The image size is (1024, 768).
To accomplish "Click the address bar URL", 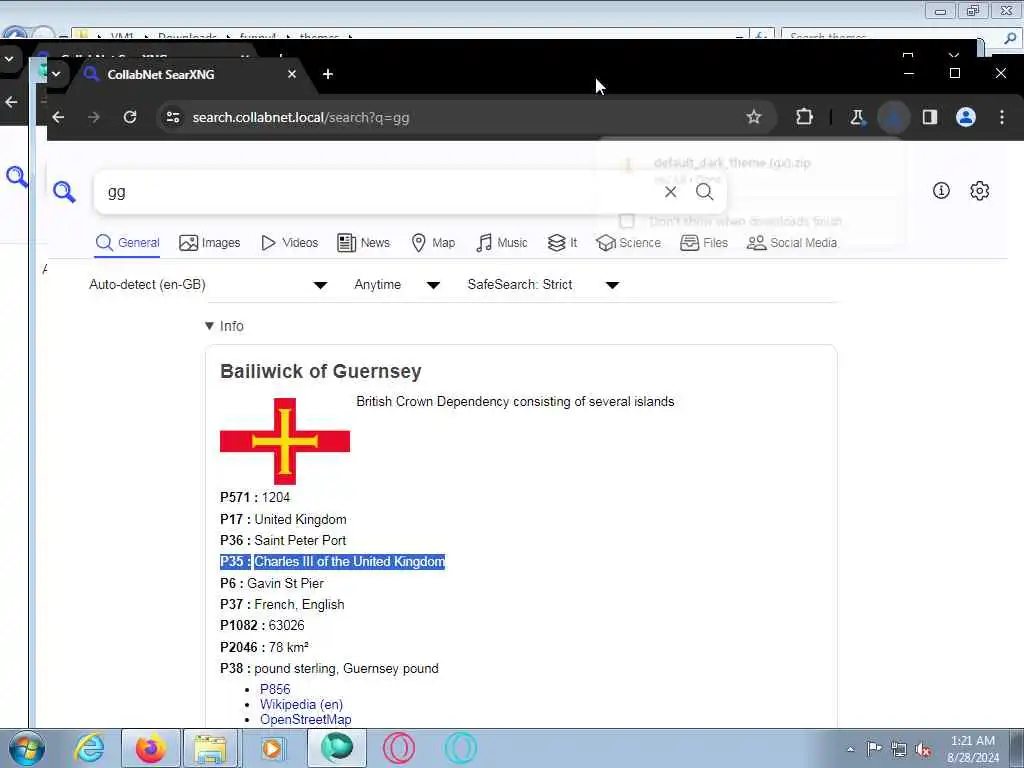I will 301,118.
